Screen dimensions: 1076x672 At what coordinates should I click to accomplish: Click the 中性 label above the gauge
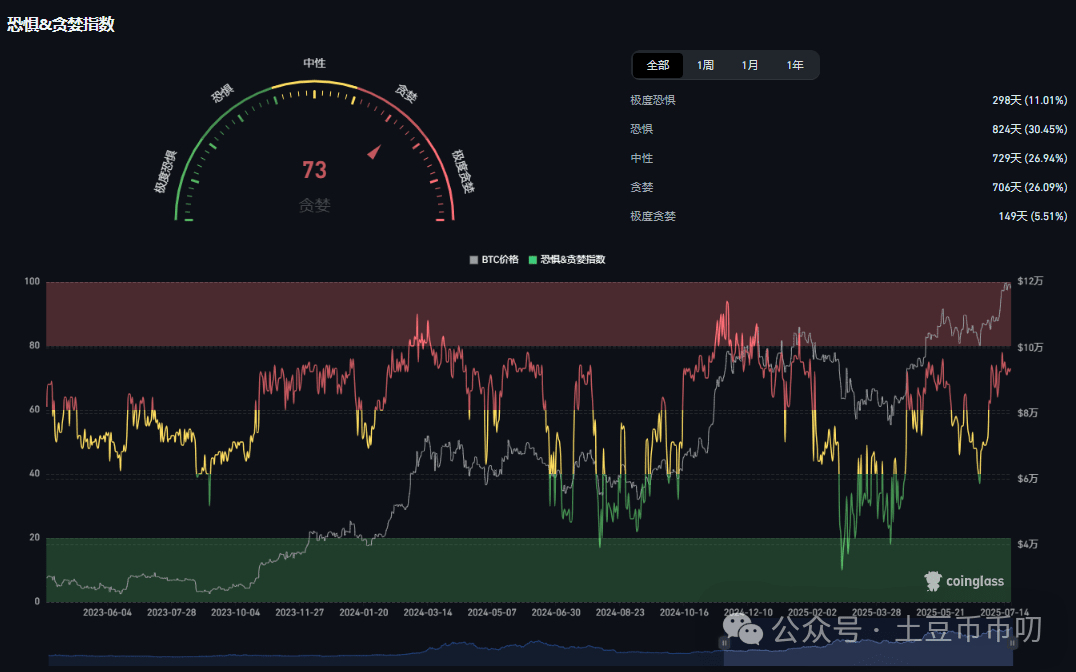[314, 63]
